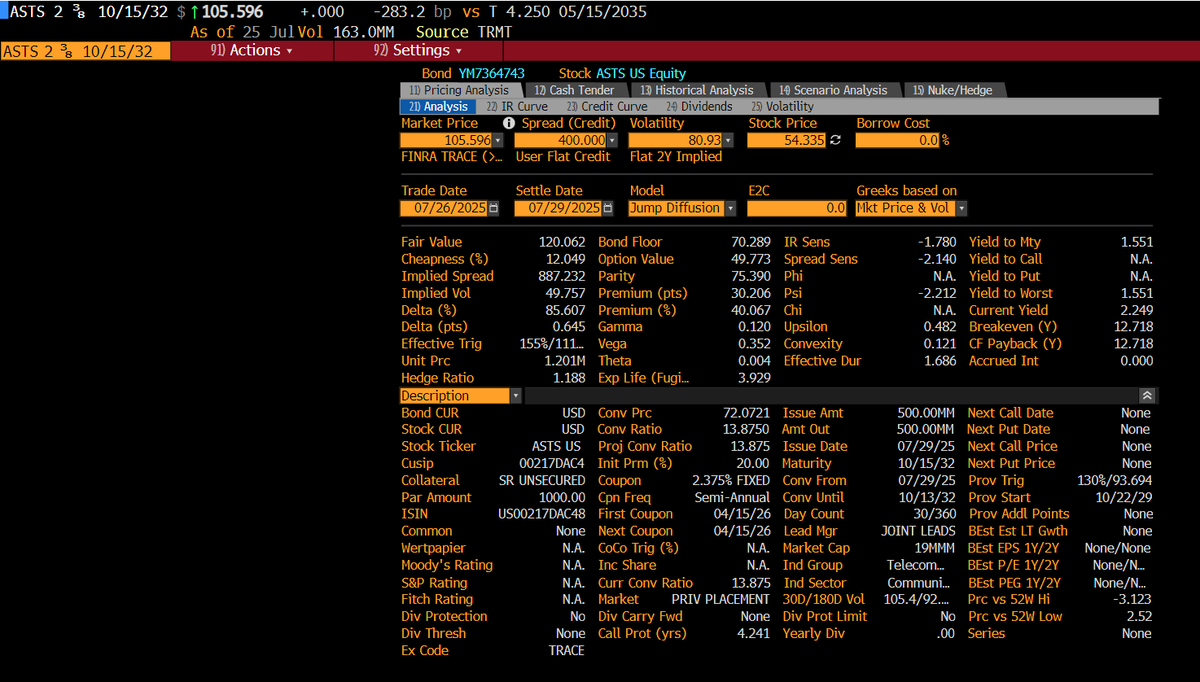This screenshot has width=1200, height=682.
Task: Click the Settle Date field
Action: [x=558, y=208]
